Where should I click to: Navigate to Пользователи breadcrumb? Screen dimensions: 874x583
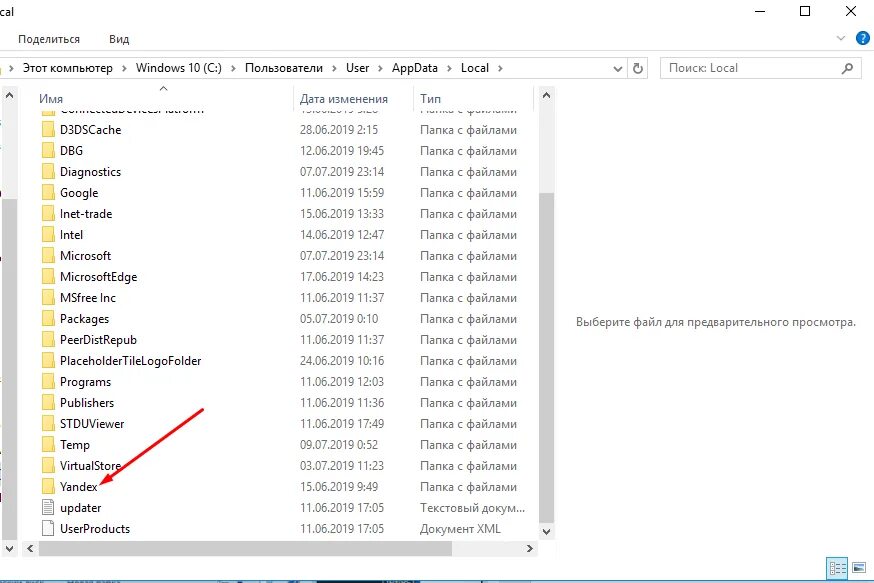[284, 68]
